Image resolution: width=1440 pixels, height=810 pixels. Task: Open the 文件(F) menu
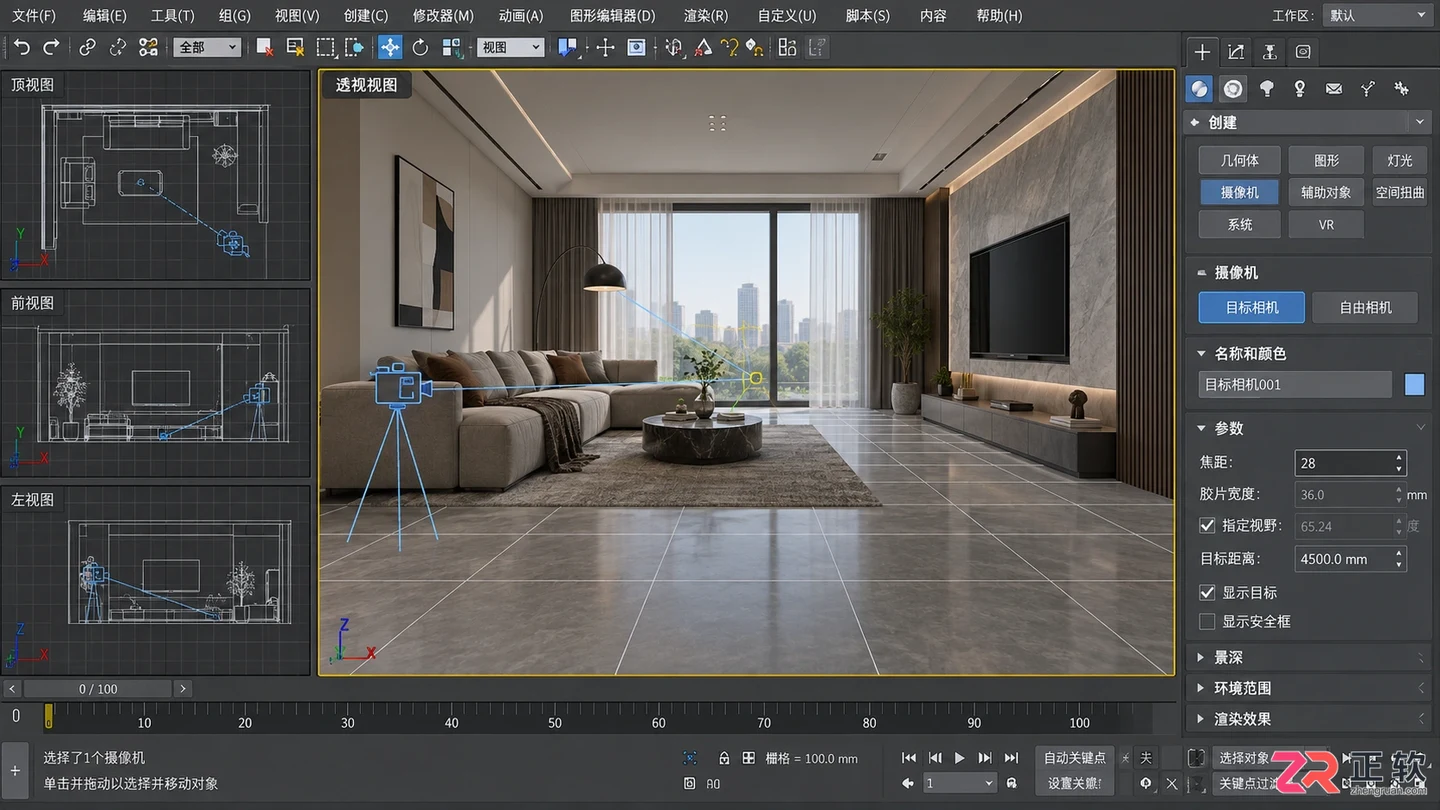pos(34,16)
